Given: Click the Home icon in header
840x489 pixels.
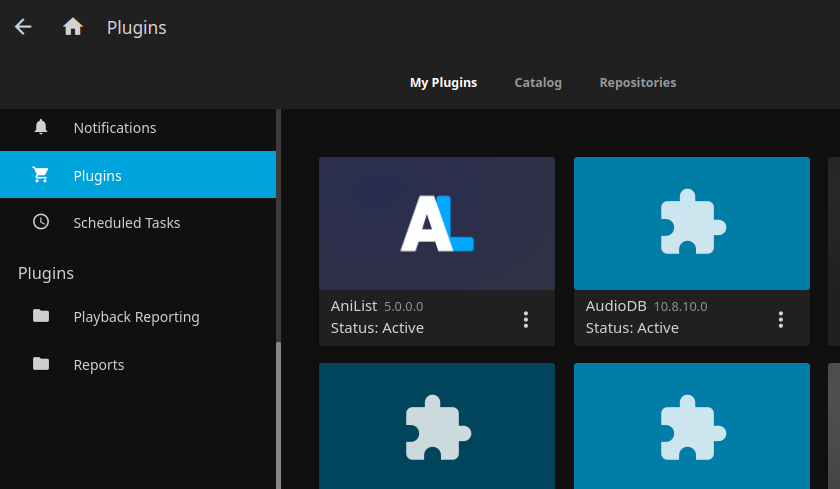Looking at the screenshot, I should coord(73,27).
